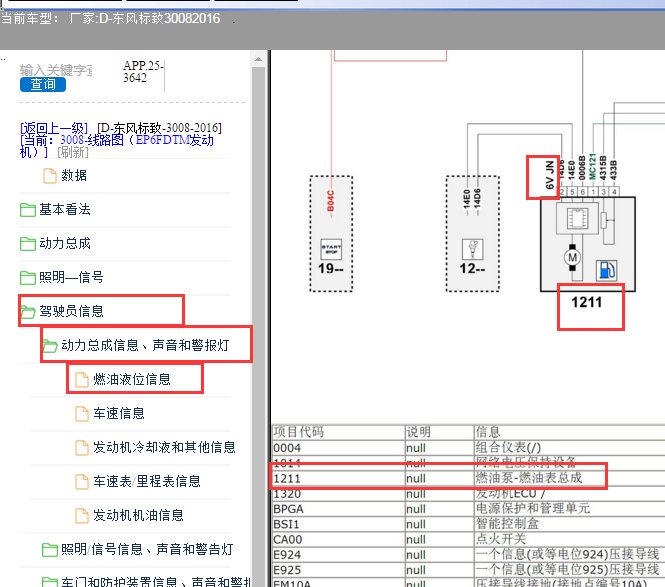Click the folder icon beside 动力总成

point(28,243)
